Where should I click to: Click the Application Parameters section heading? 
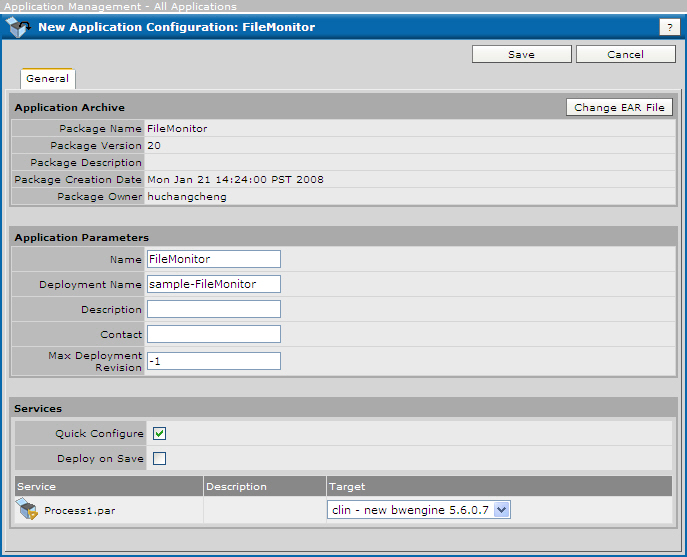point(81,238)
